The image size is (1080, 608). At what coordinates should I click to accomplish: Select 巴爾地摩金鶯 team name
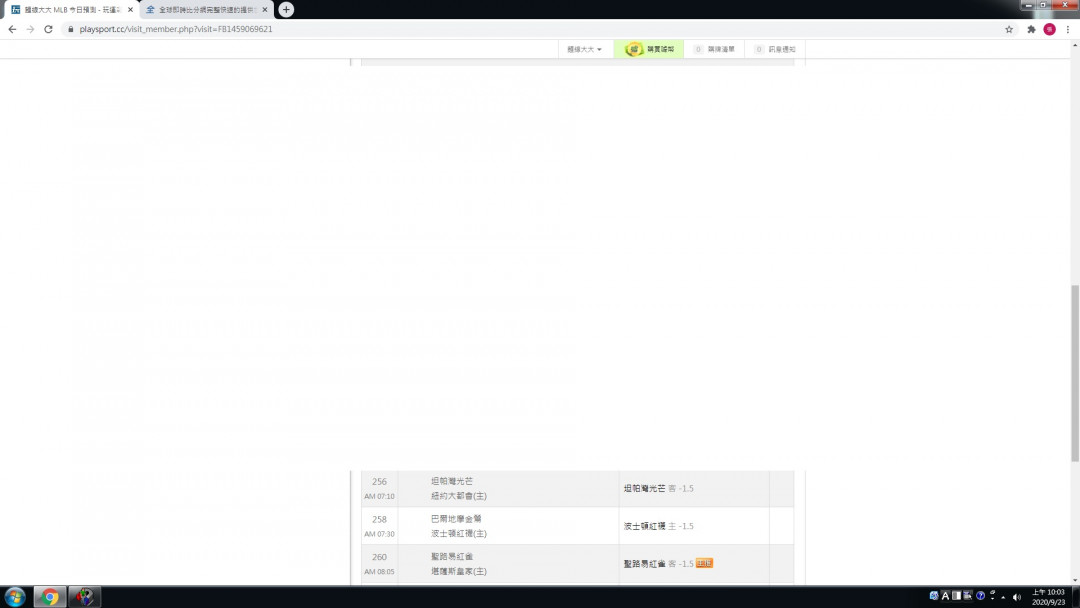tap(456, 518)
